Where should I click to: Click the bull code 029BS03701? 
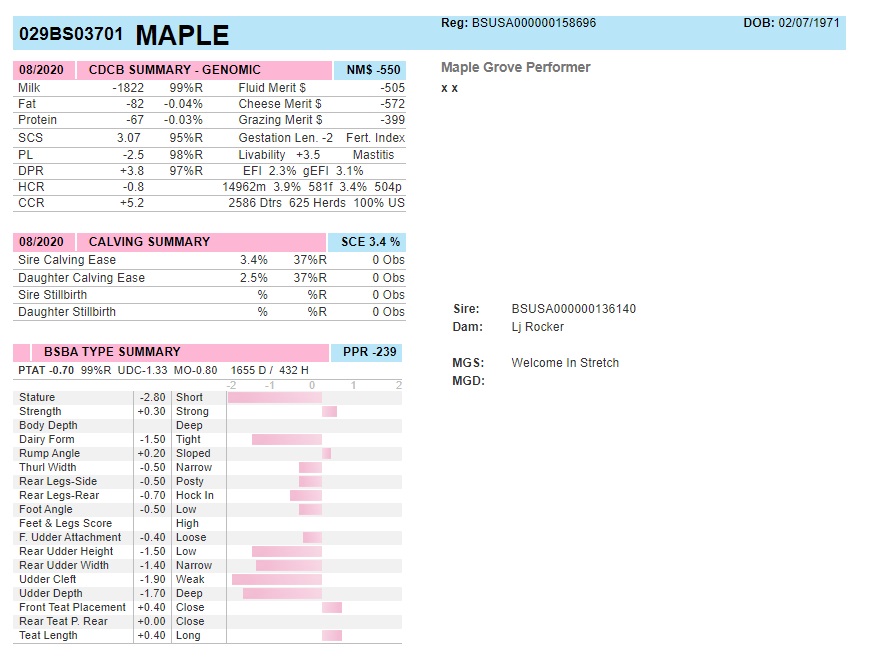[70, 34]
